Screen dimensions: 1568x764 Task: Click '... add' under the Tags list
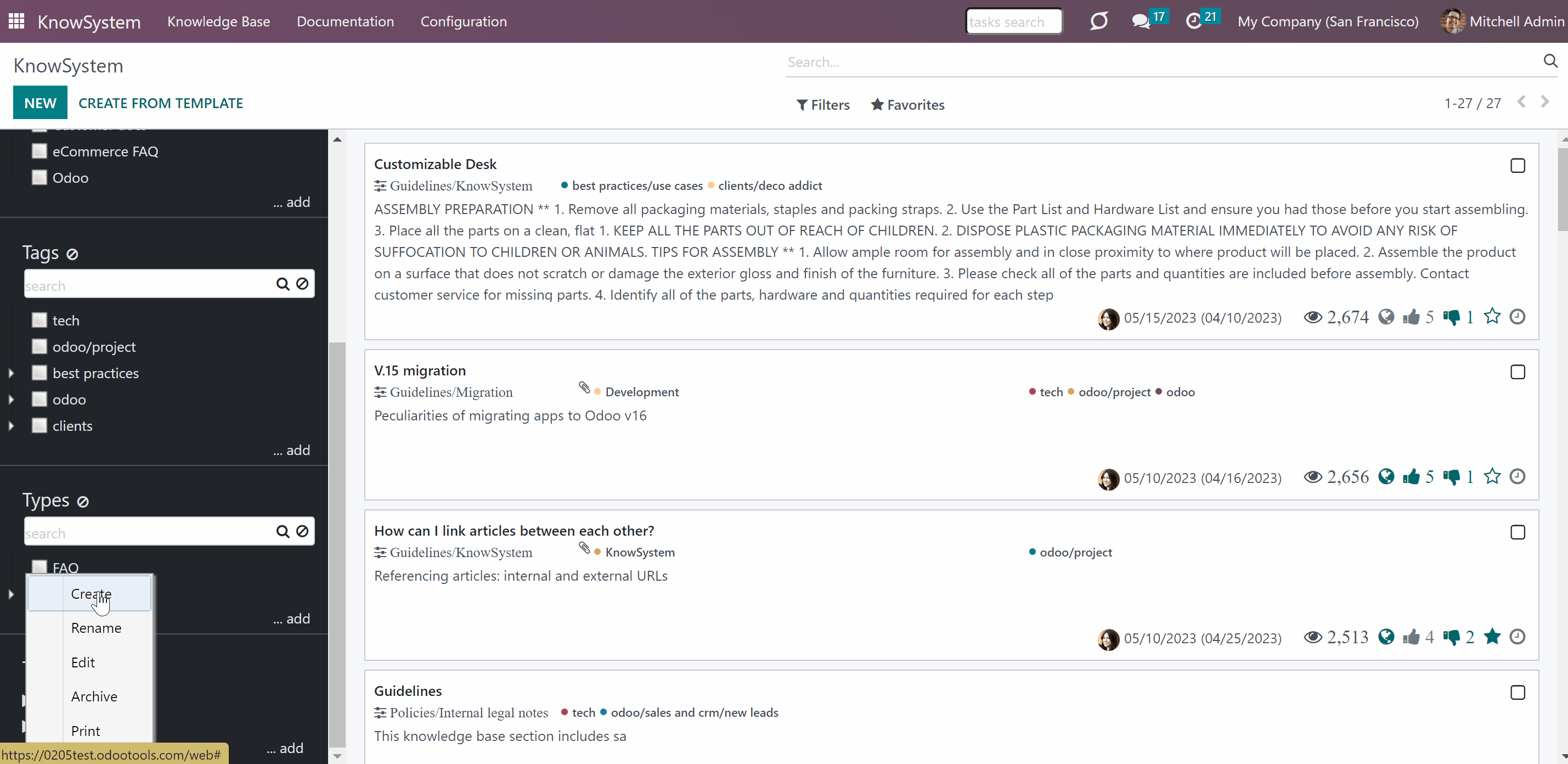tap(291, 450)
